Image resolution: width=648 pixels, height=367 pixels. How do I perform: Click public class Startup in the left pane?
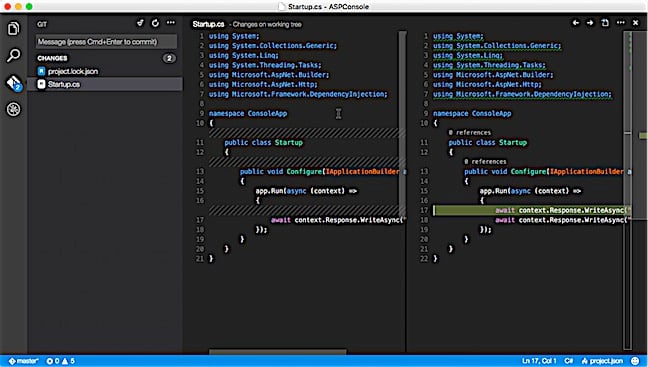[264, 143]
